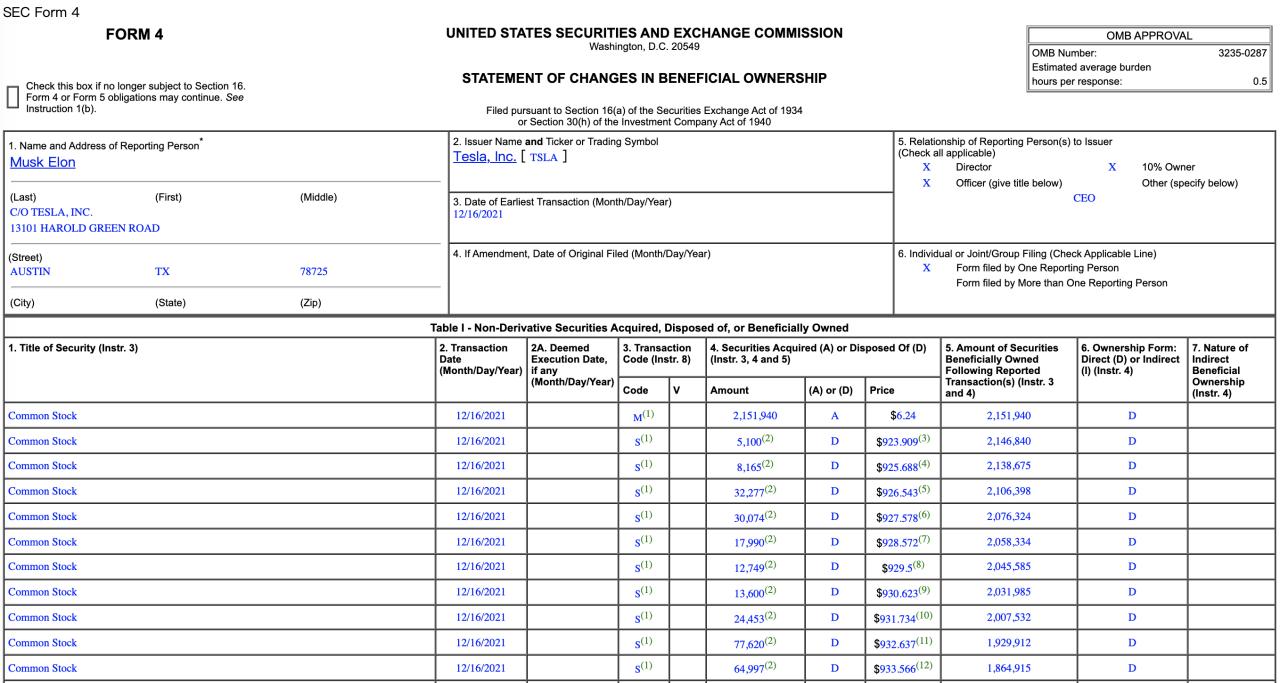Open the Tesla, Inc. issuer link
The image size is (1280, 683).
pyautogui.click(x=484, y=156)
